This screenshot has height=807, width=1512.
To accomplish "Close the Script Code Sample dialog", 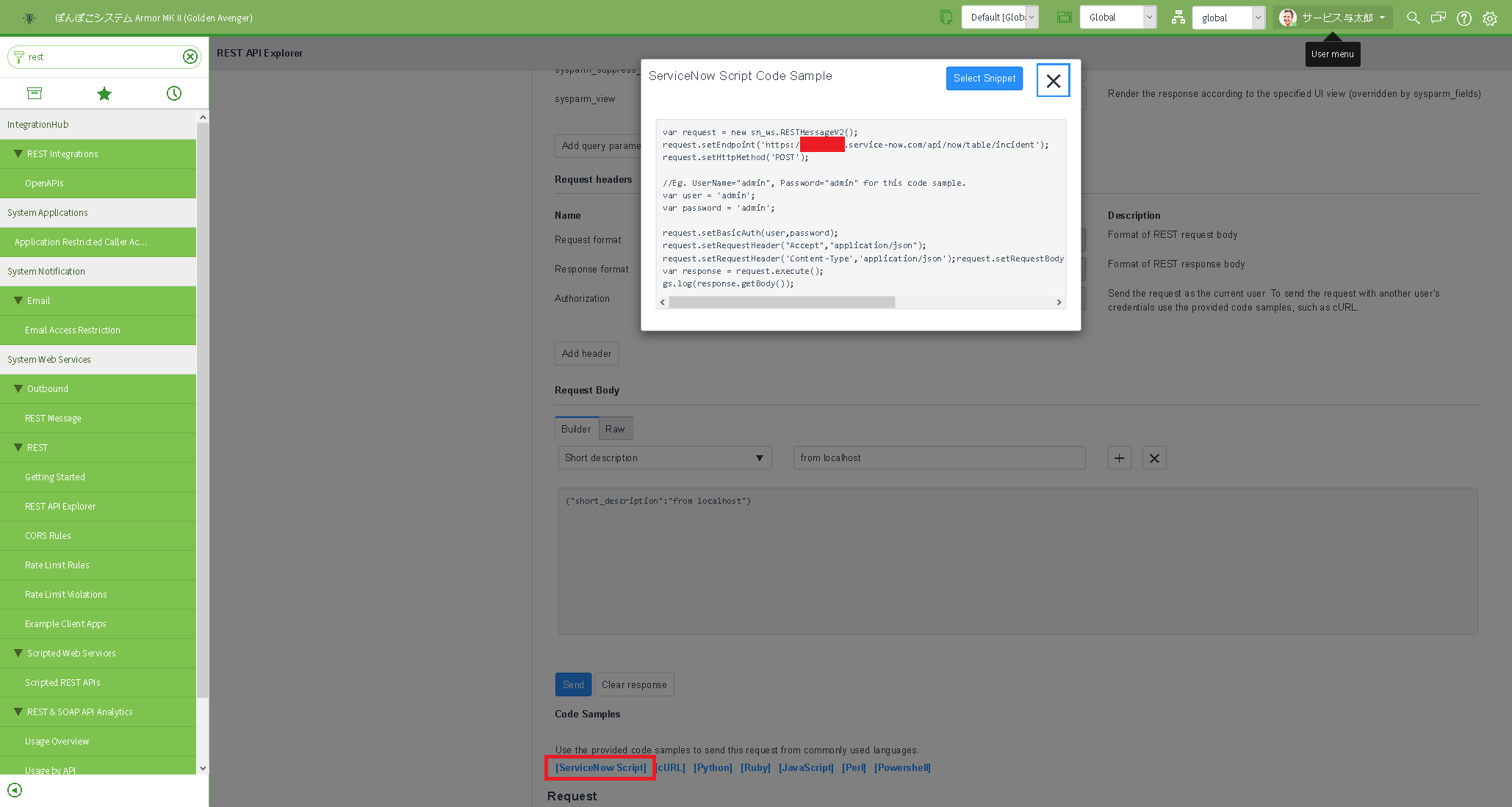I will pos(1053,80).
